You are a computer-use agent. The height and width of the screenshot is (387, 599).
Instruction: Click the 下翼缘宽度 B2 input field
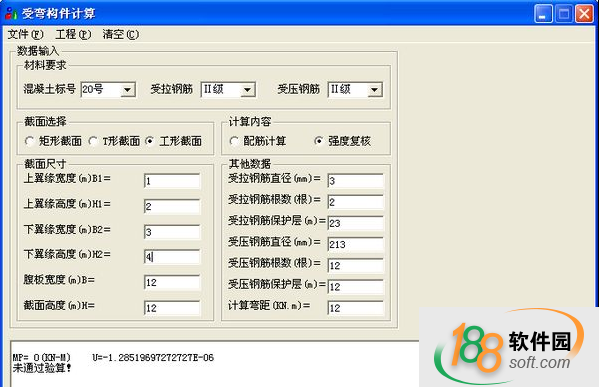(172, 232)
